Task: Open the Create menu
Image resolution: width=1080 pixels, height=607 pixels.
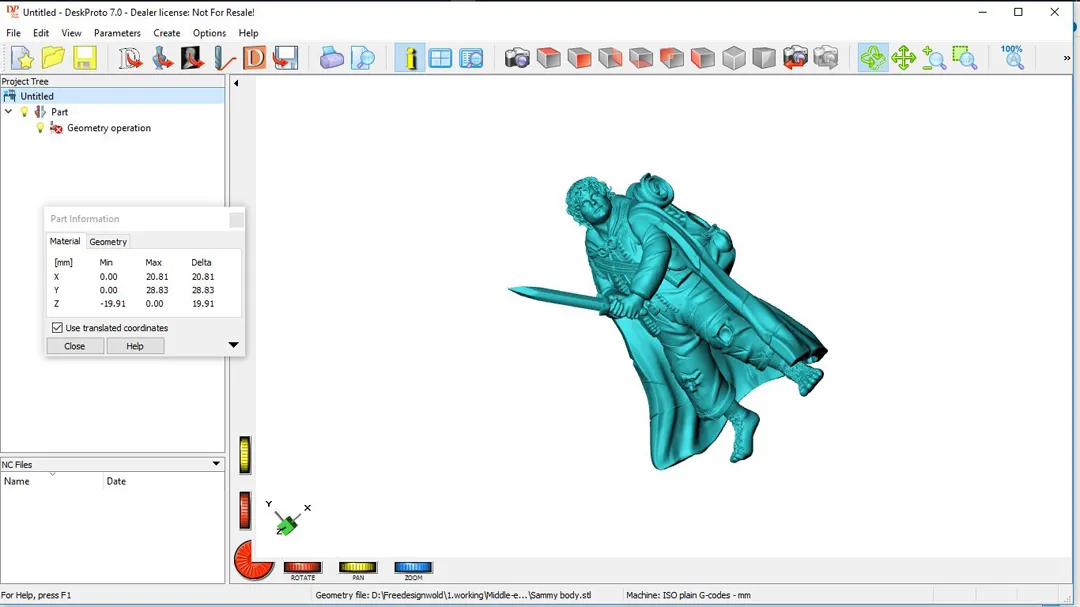Action: (x=167, y=33)
